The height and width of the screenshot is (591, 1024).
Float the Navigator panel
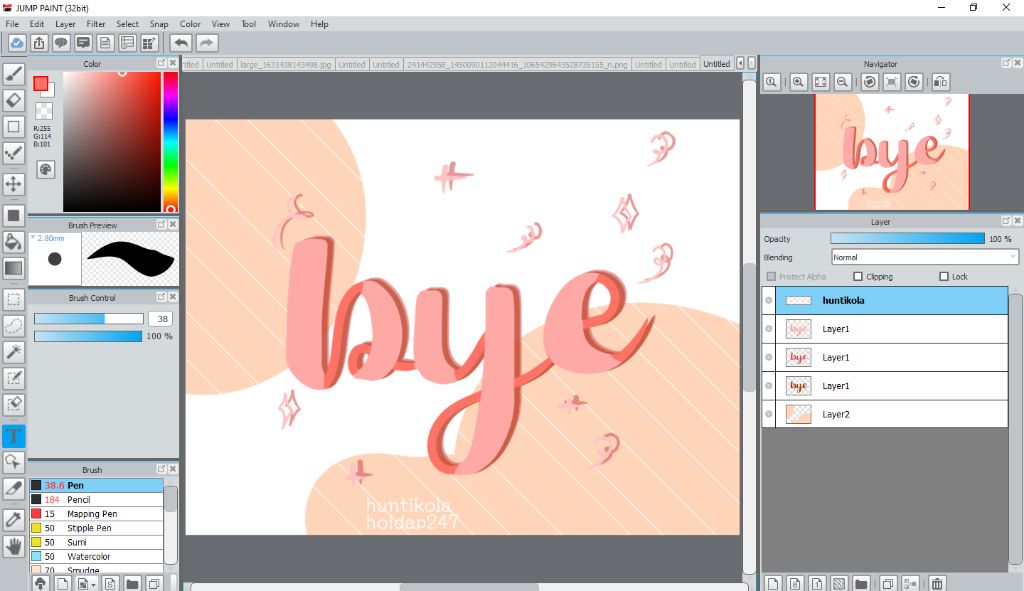1006,63
